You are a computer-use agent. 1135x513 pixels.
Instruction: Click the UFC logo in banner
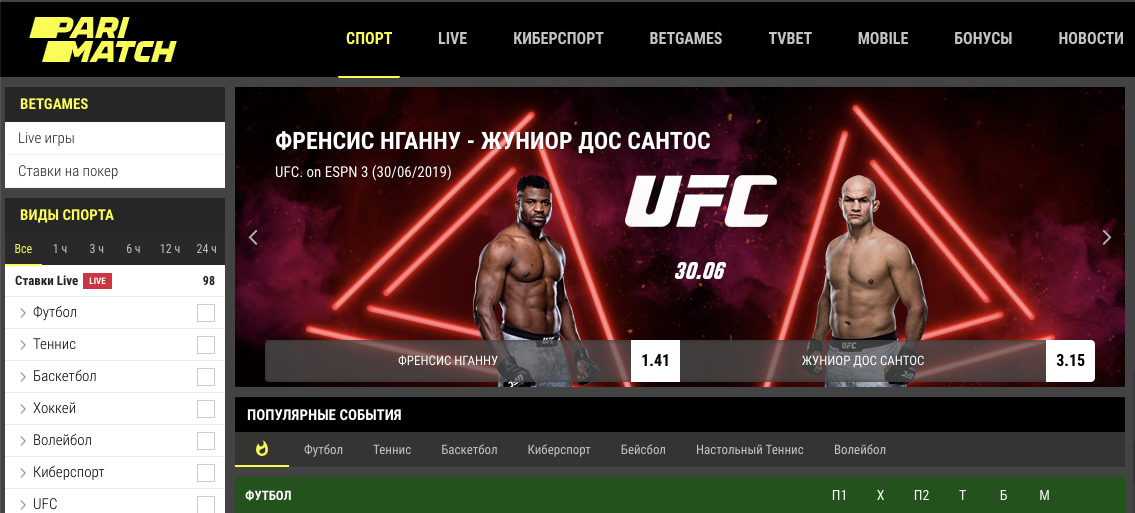point(700,200)
